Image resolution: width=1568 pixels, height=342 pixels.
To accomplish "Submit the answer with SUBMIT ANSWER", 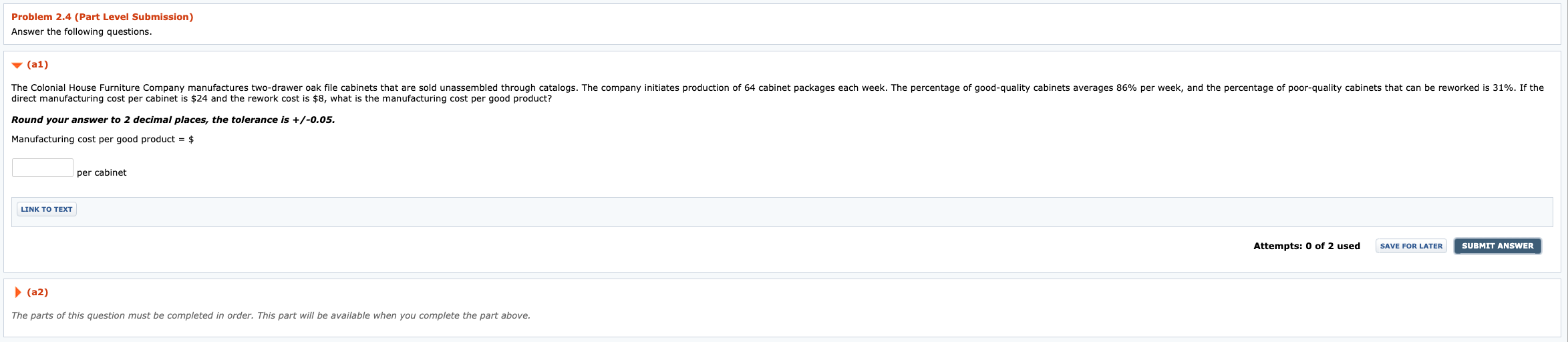I will coord(1497,246).
